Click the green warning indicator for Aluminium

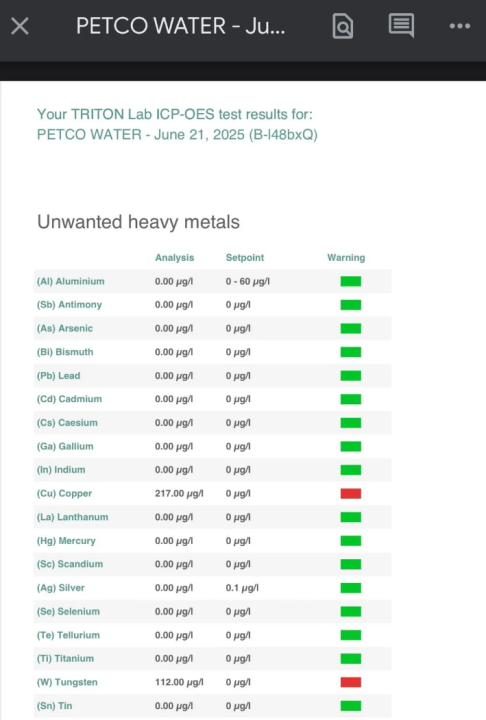(350, 281)
